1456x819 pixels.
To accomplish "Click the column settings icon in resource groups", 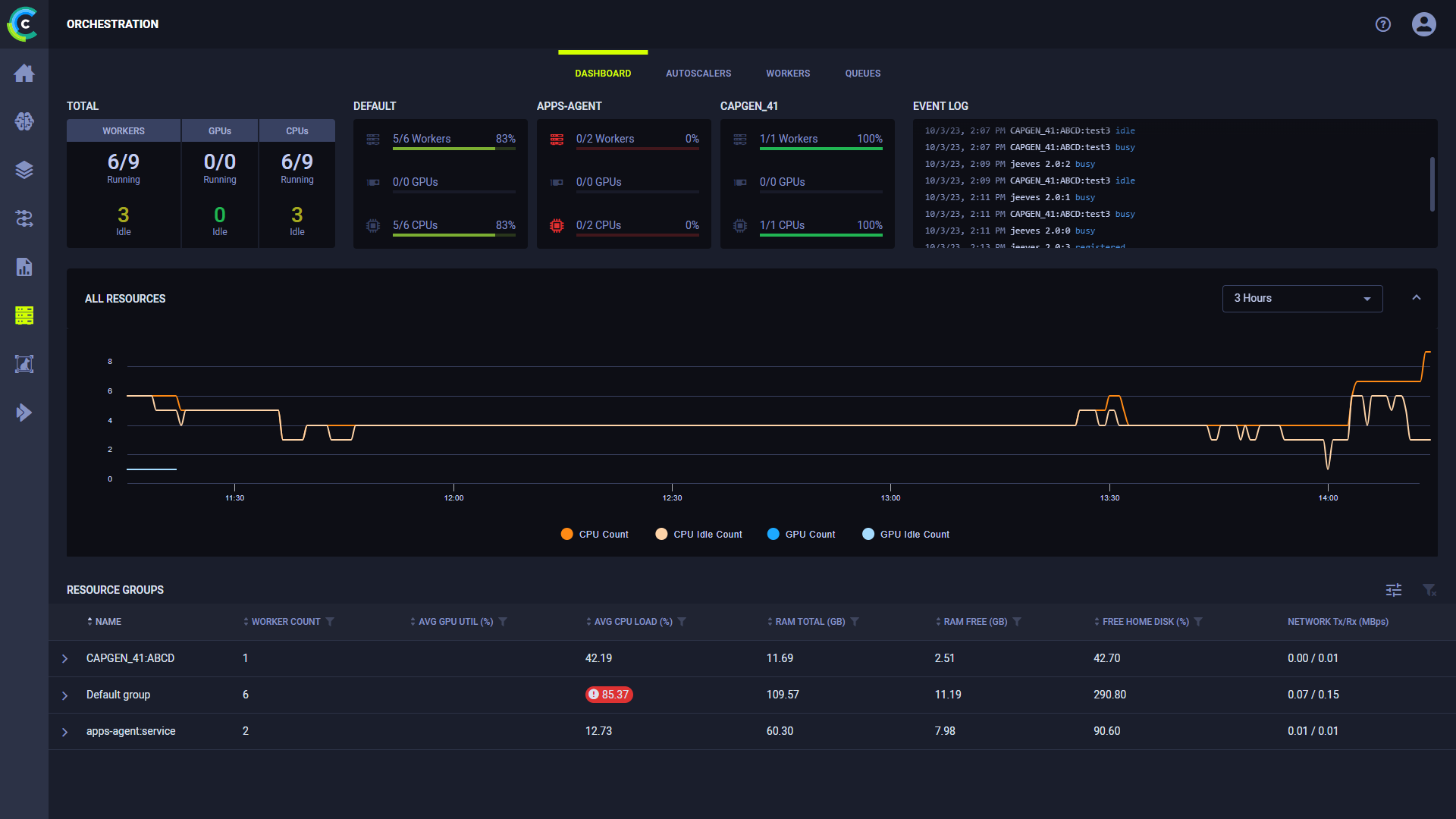I will 1394,589.
